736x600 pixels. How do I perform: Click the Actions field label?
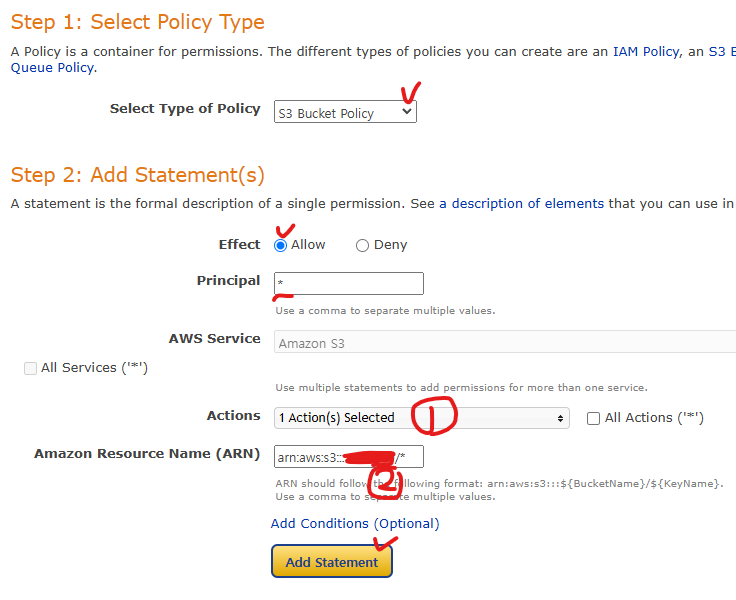[x=233, y=415]
